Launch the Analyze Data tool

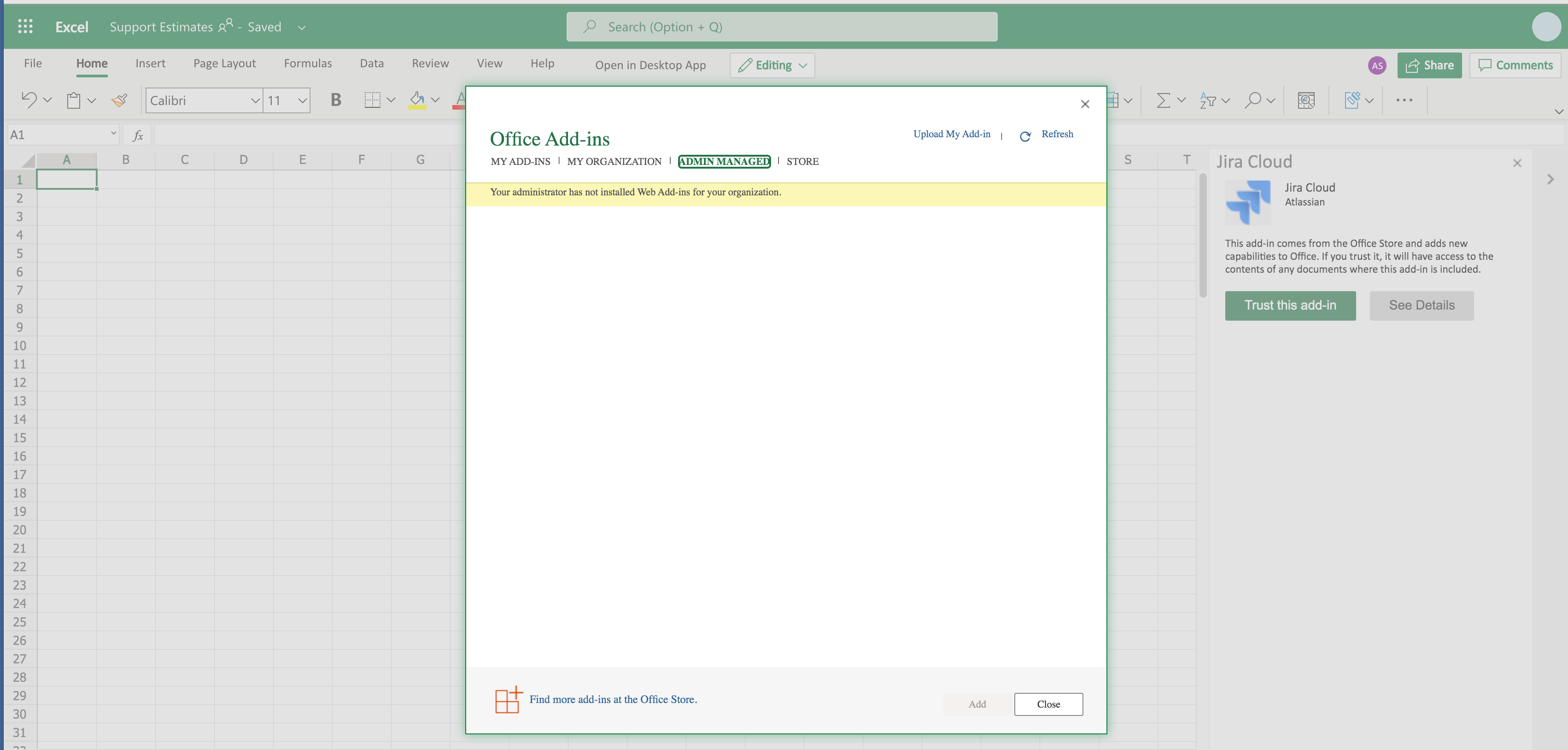pyautogui.click(x=1306, y=100)
